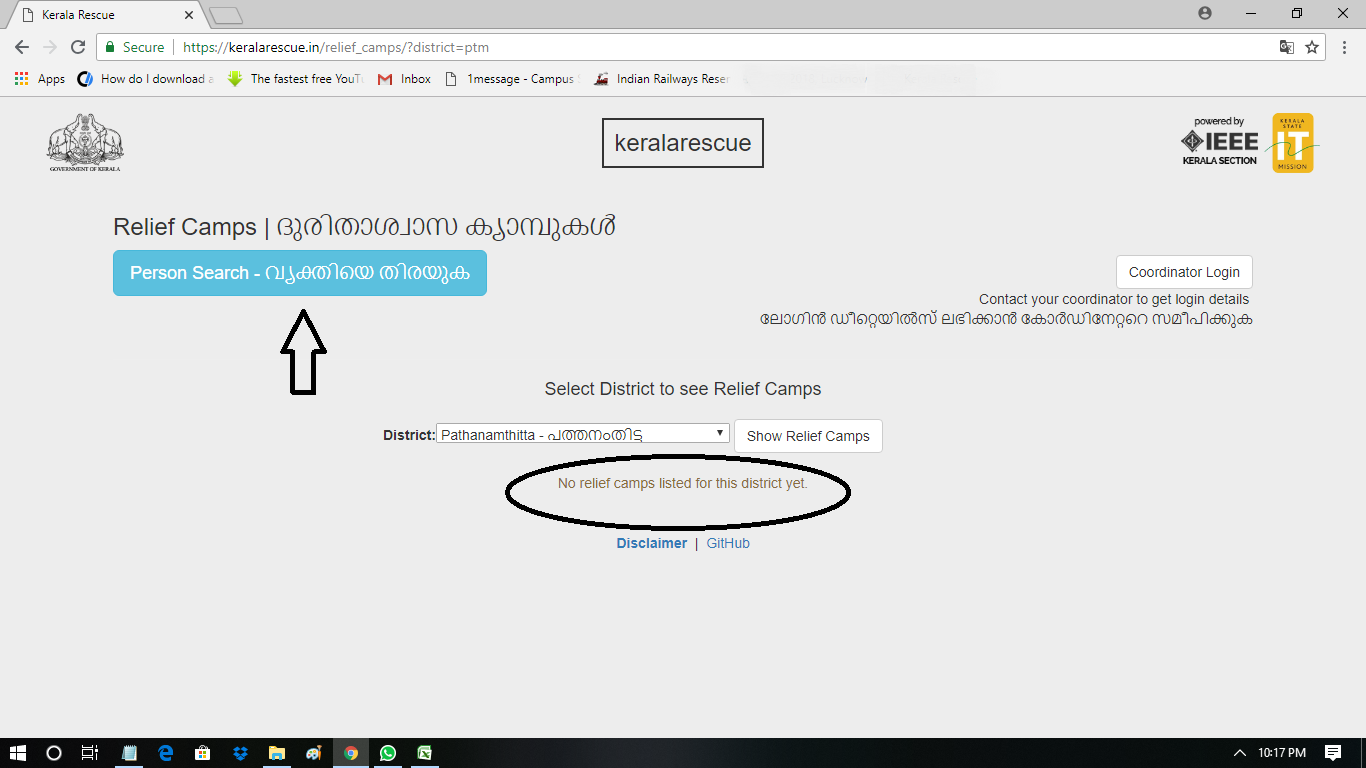Show hidden system tray icons
This screenshot has height=768, width=1366.
click(1240, 753)
